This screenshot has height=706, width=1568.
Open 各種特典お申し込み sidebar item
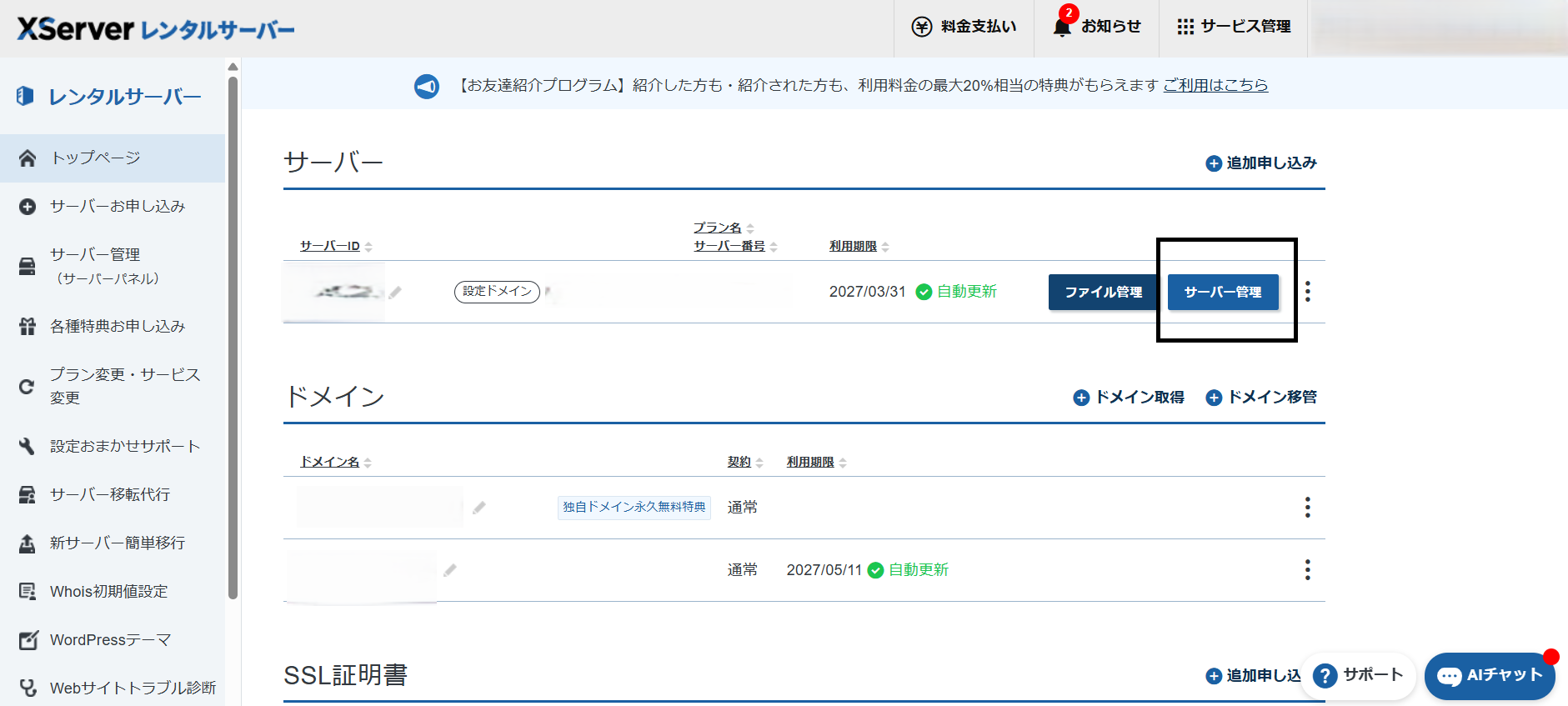click(113, 326)
